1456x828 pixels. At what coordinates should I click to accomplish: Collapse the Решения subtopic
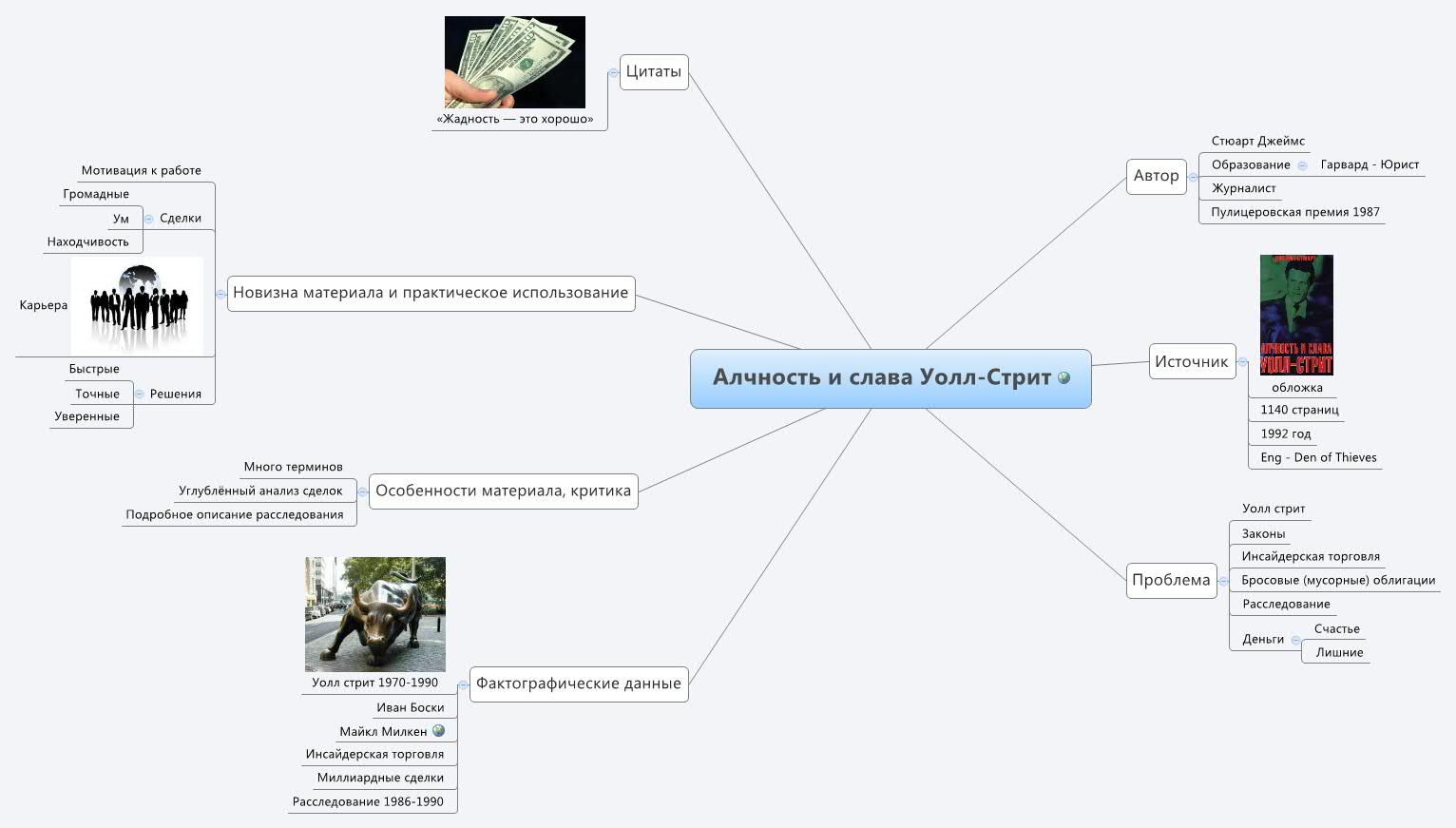coord(139,395)
